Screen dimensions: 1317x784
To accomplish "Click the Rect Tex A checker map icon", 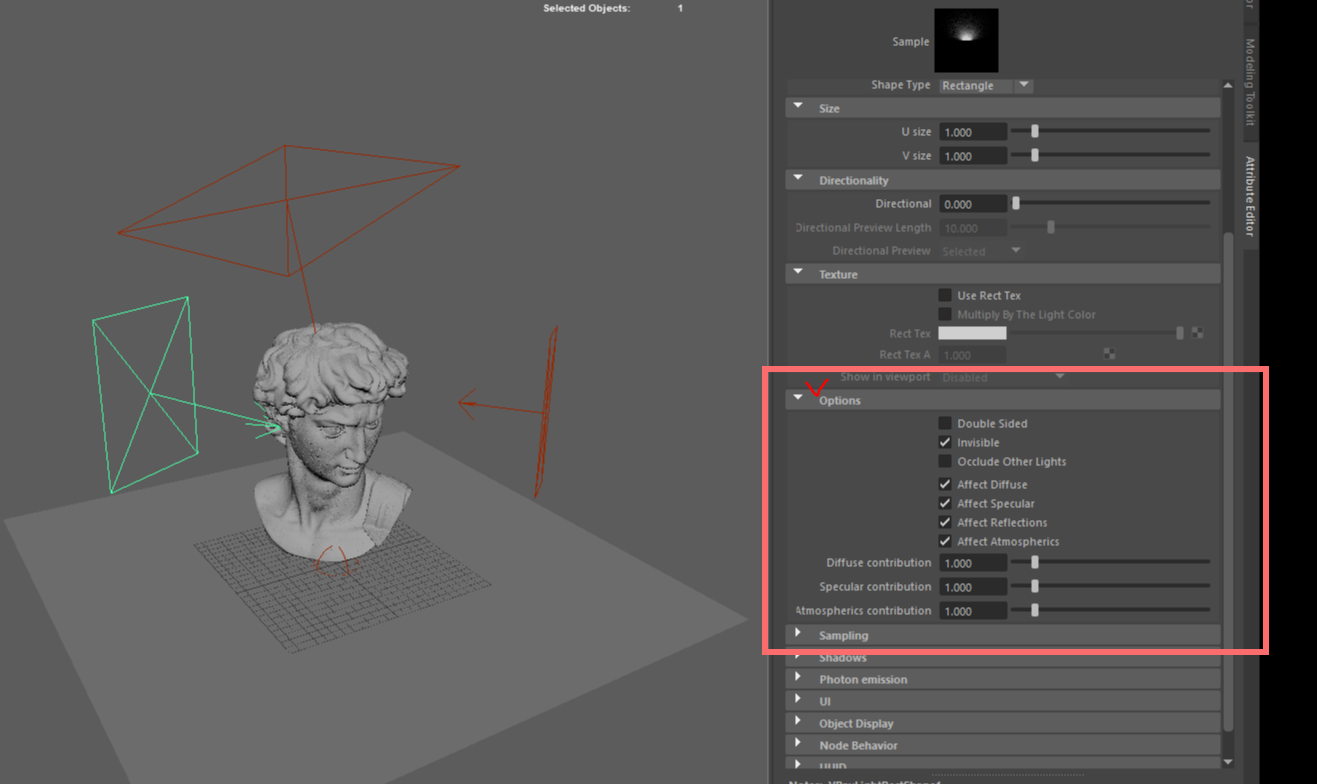I will tap(1109, 354).
